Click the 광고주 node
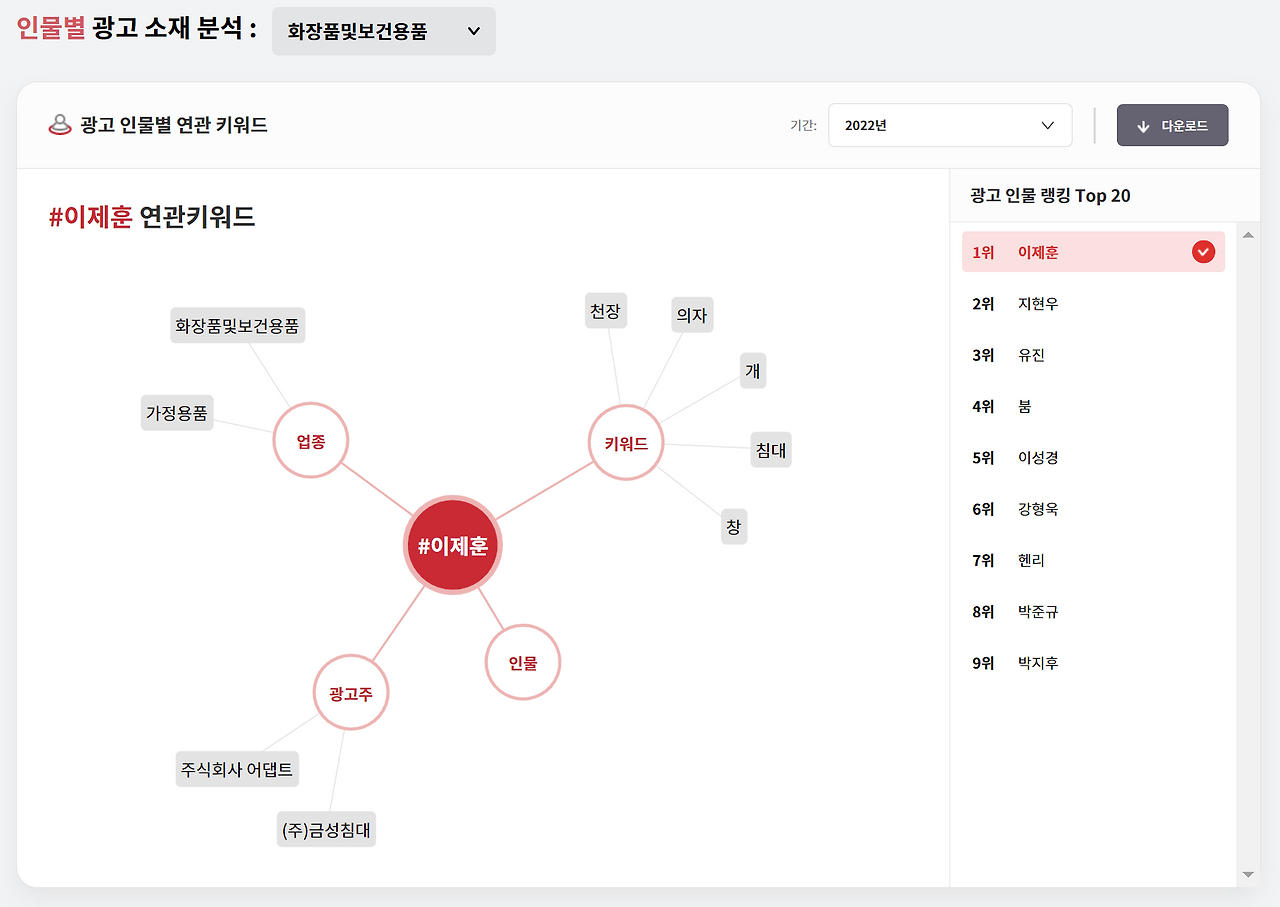Viewport: 1280px width, 907px height. click(350, 692)
